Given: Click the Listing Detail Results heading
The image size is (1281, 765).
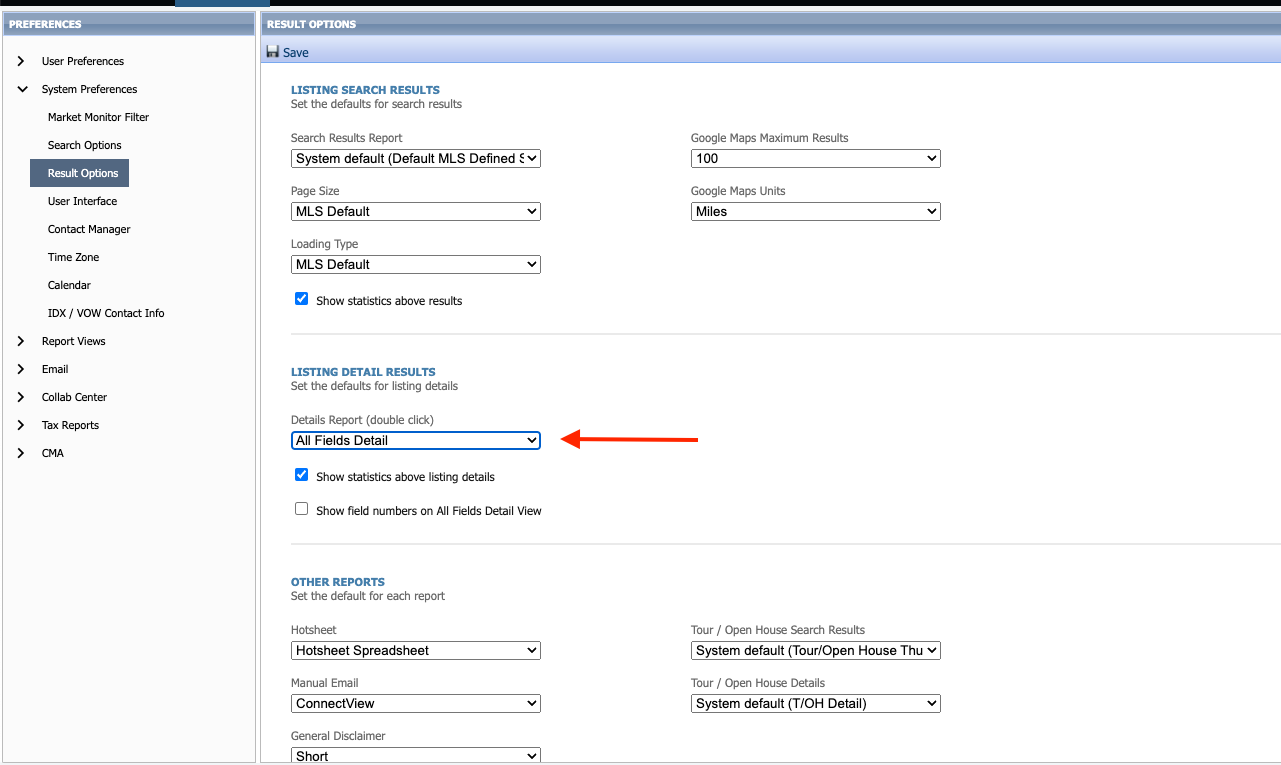Looking at the screenshot, I should 363,372.
